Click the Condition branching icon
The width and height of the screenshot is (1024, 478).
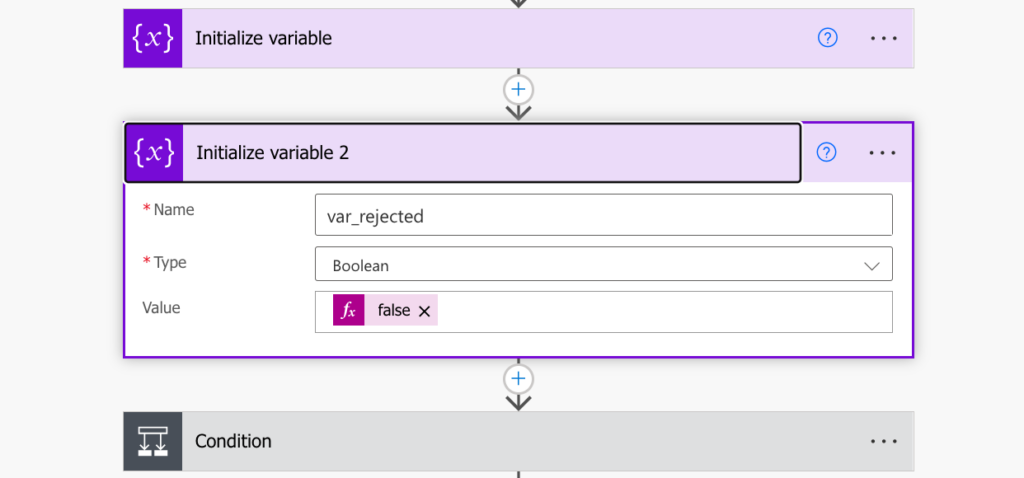[x=153, y=441]
